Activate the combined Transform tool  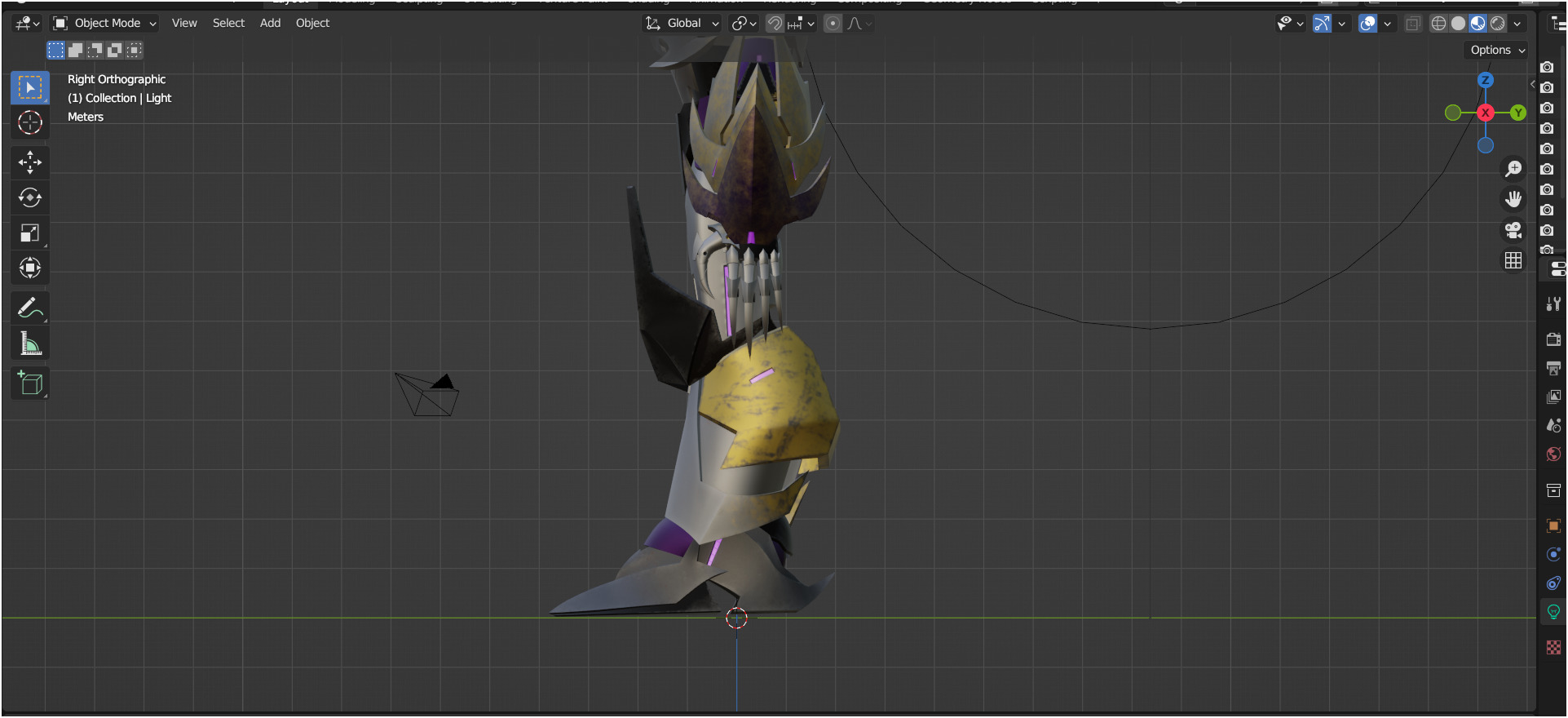(x=30, y=268)
